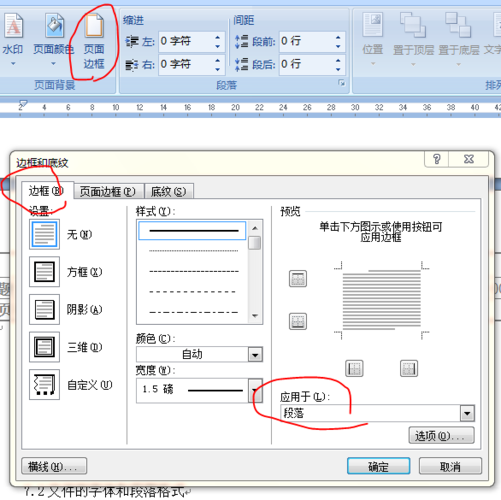The image size is (501, 500).
Task: Click the 段后 spacing after field
Action: pos(306,64)
